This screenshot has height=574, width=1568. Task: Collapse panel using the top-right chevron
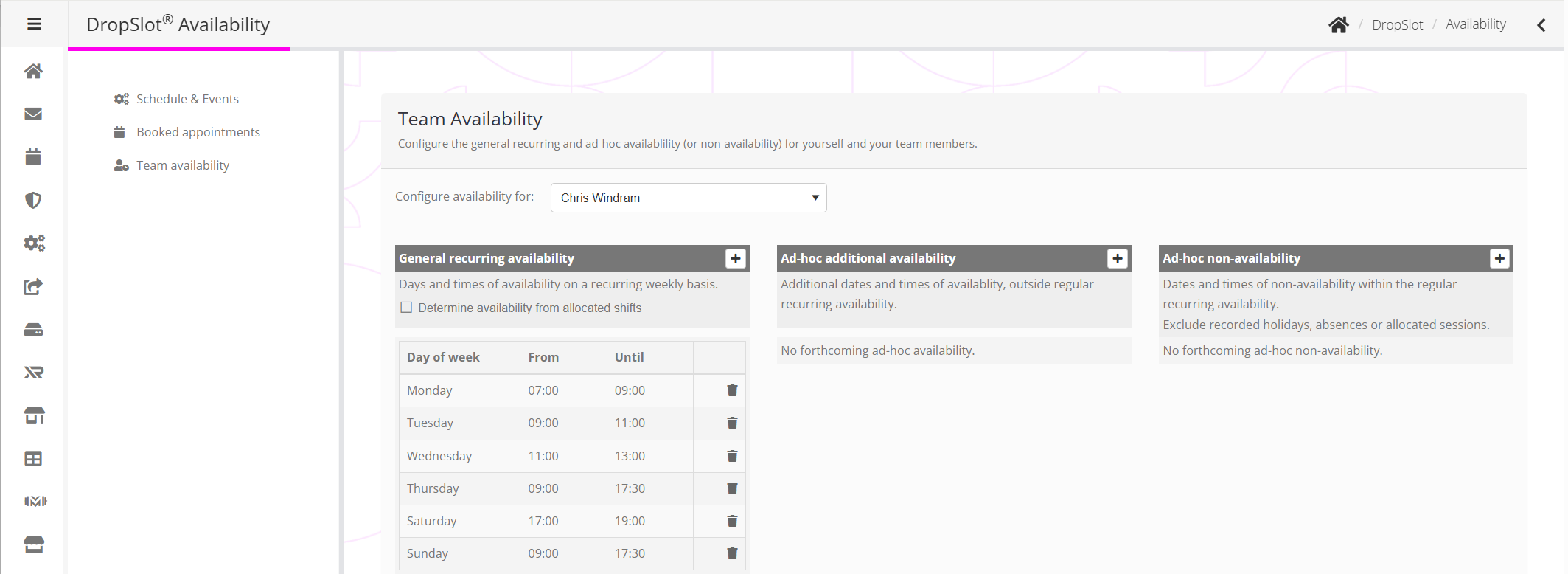coord(1541,25)
